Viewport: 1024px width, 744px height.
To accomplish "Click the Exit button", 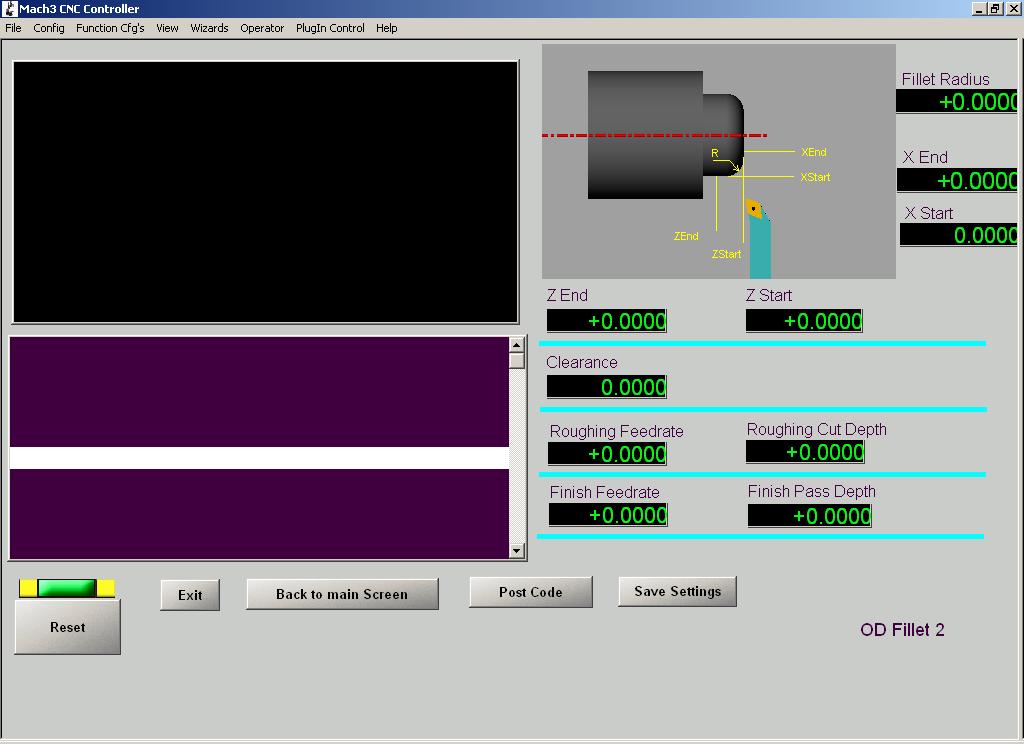I will tap(190, 595).
